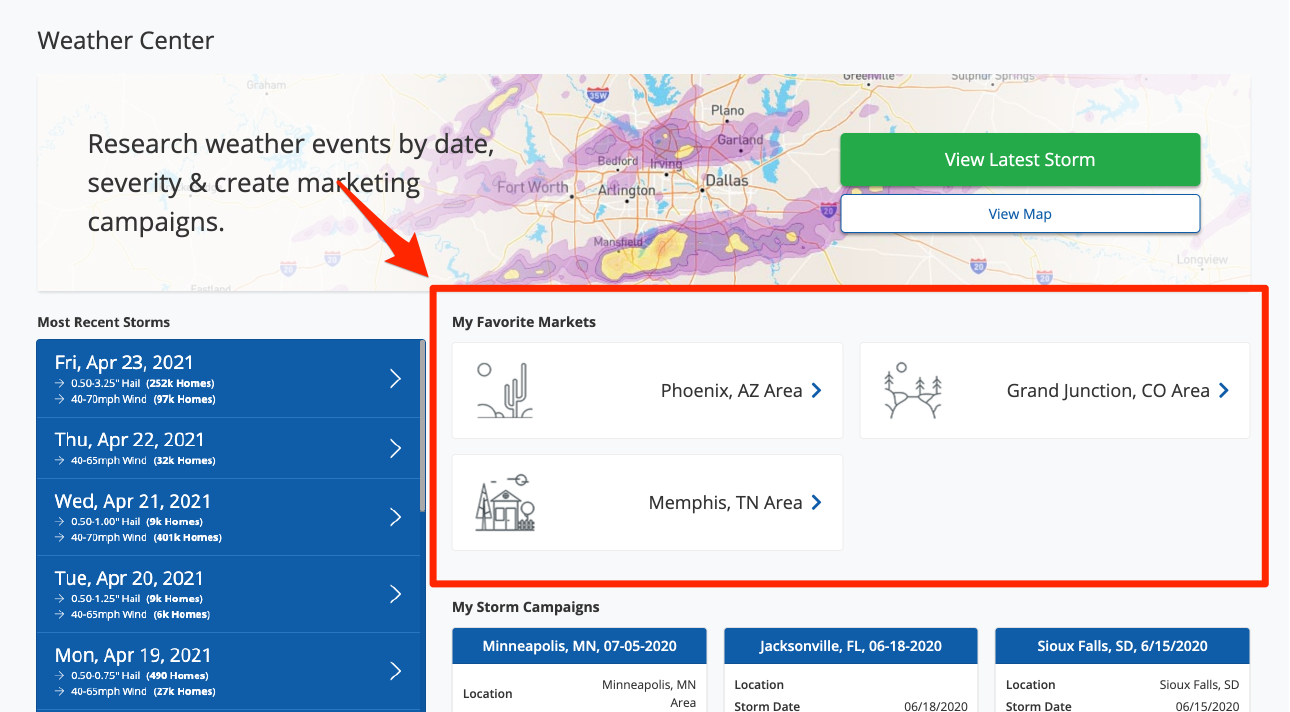Click chevron next to Phoenix, AZ Area
Screen dimensions: 1290x712
tap(817, 391)
